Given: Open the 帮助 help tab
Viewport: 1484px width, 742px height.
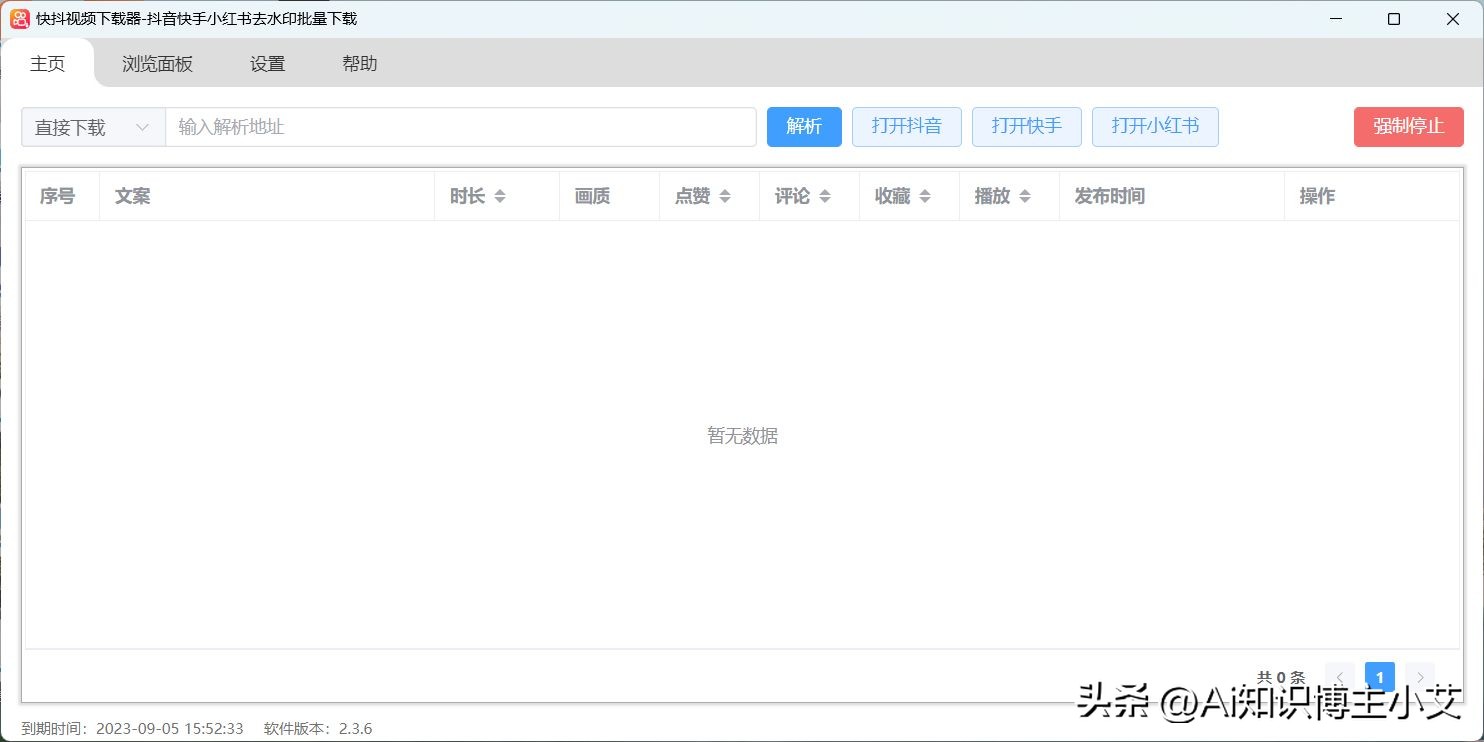Looking at the screenshot, I should 359,63.
